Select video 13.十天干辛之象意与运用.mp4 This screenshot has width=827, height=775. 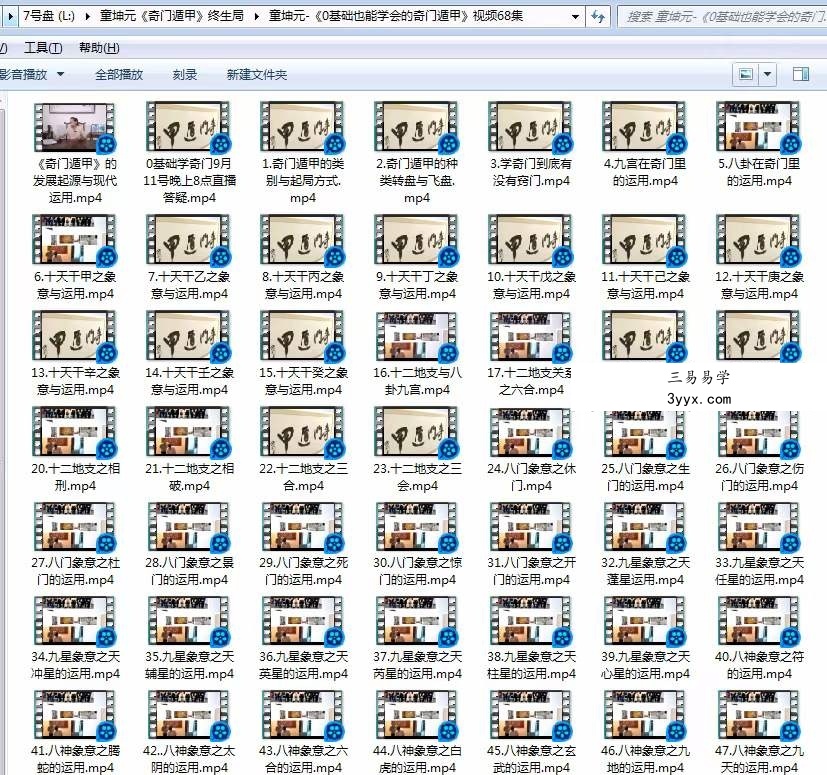point(75,353)
